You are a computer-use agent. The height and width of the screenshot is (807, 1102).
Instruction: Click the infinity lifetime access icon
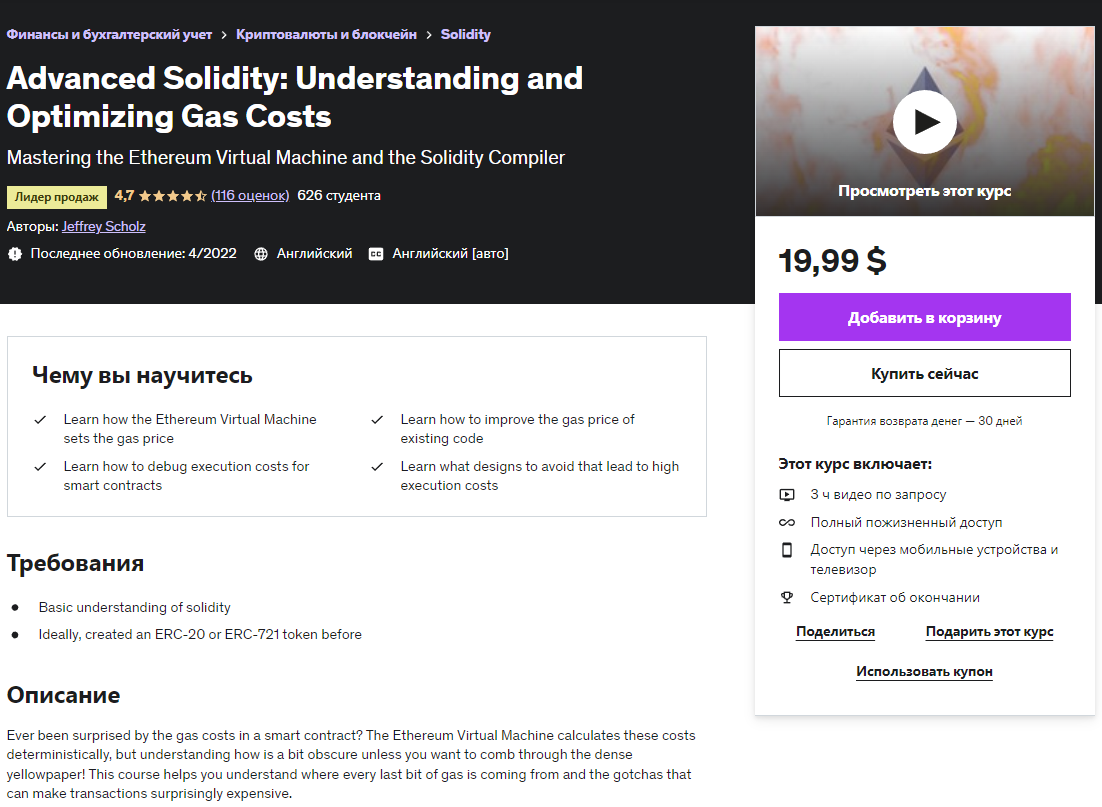point(787,522)
